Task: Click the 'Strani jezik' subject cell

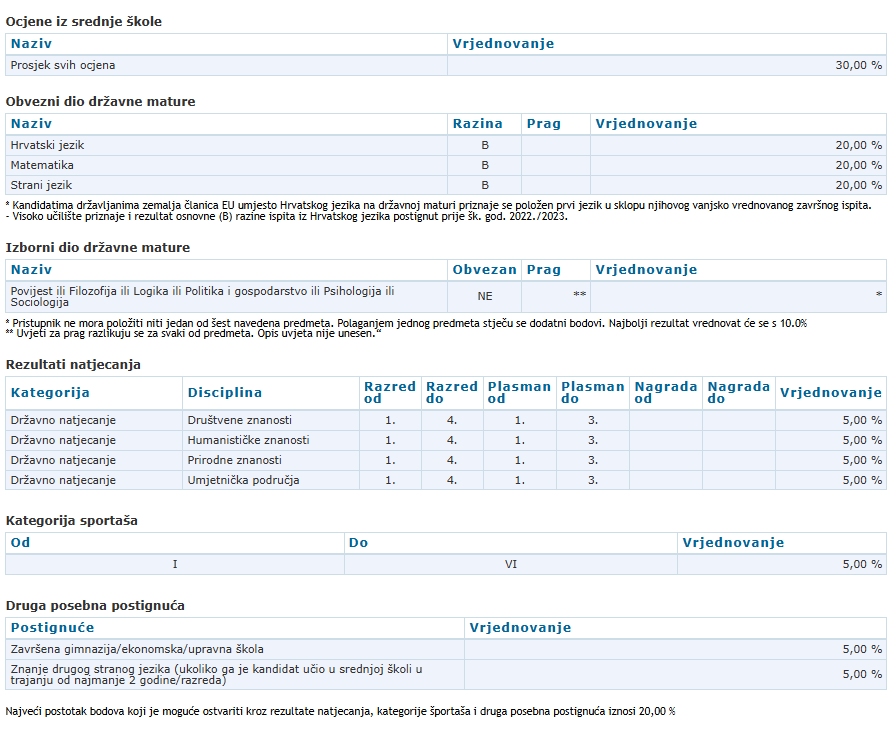Action: [41, 185]
